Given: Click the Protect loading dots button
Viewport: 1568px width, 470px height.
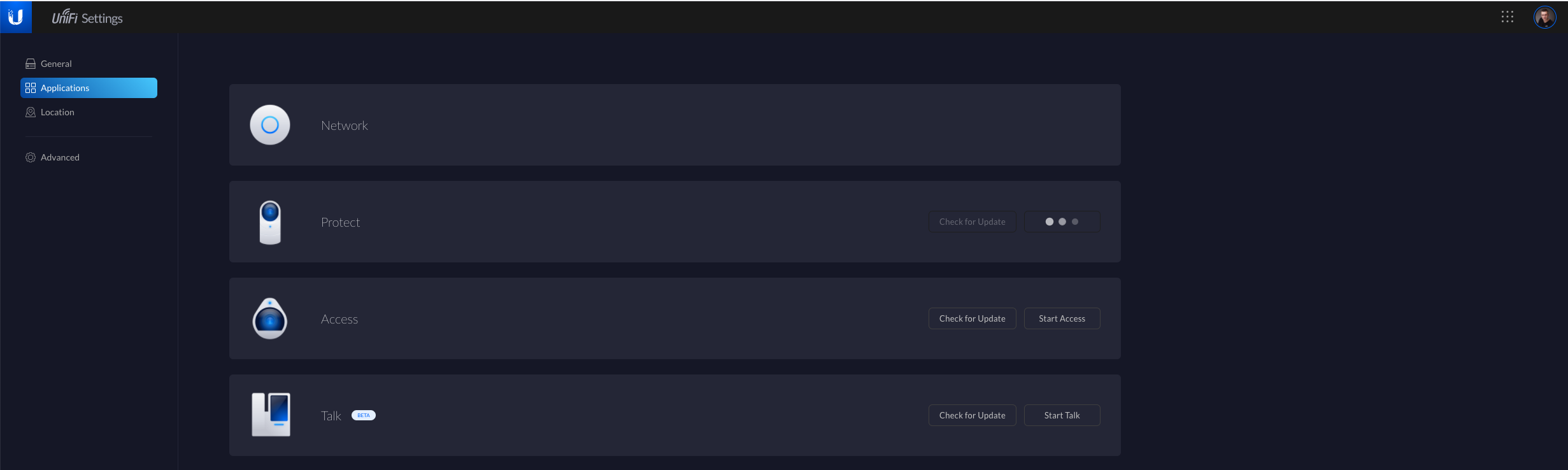Looking at the screenshot, I should pyautogui.click(x=1062, y=222).
